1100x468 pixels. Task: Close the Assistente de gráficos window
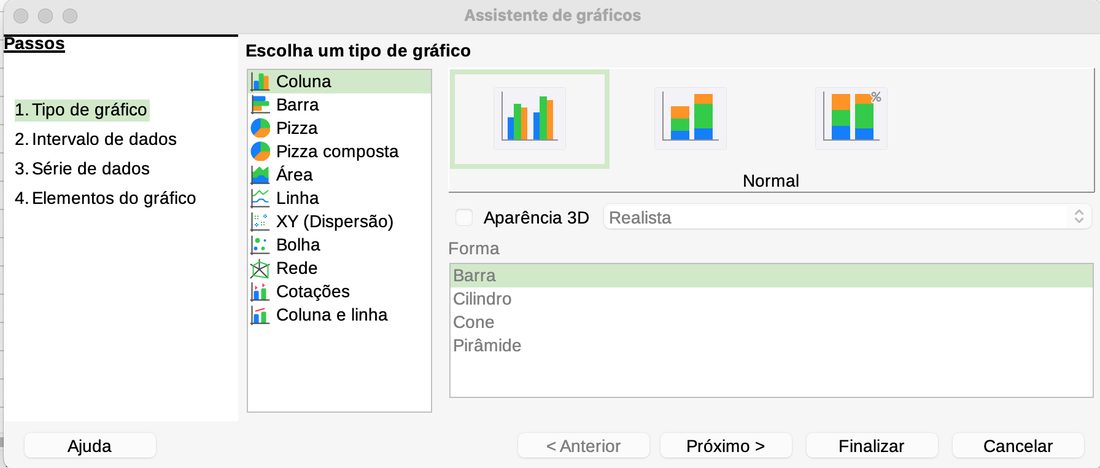tap(21, 15)
